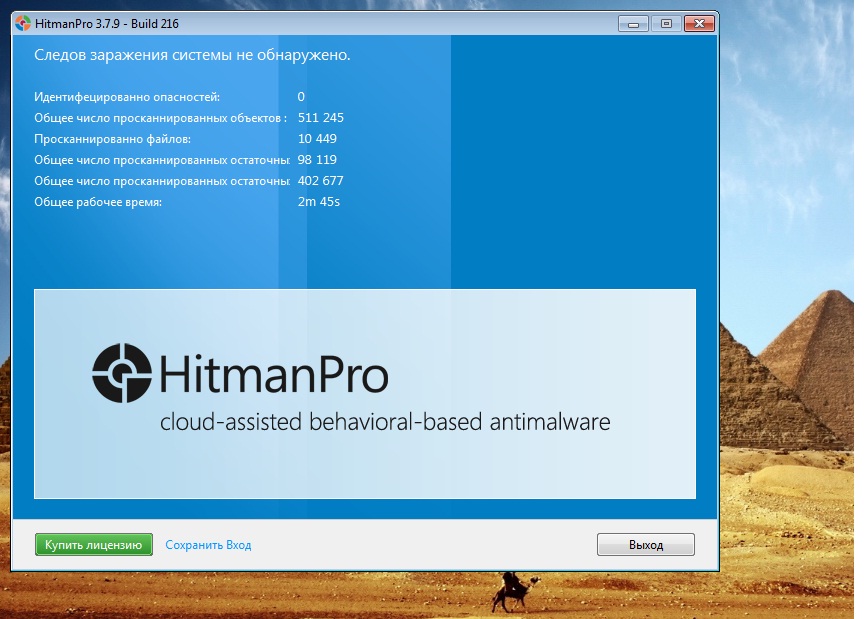The image size is (864, 619).
Task: Click the value 402 677
Action: click(321, 181)
